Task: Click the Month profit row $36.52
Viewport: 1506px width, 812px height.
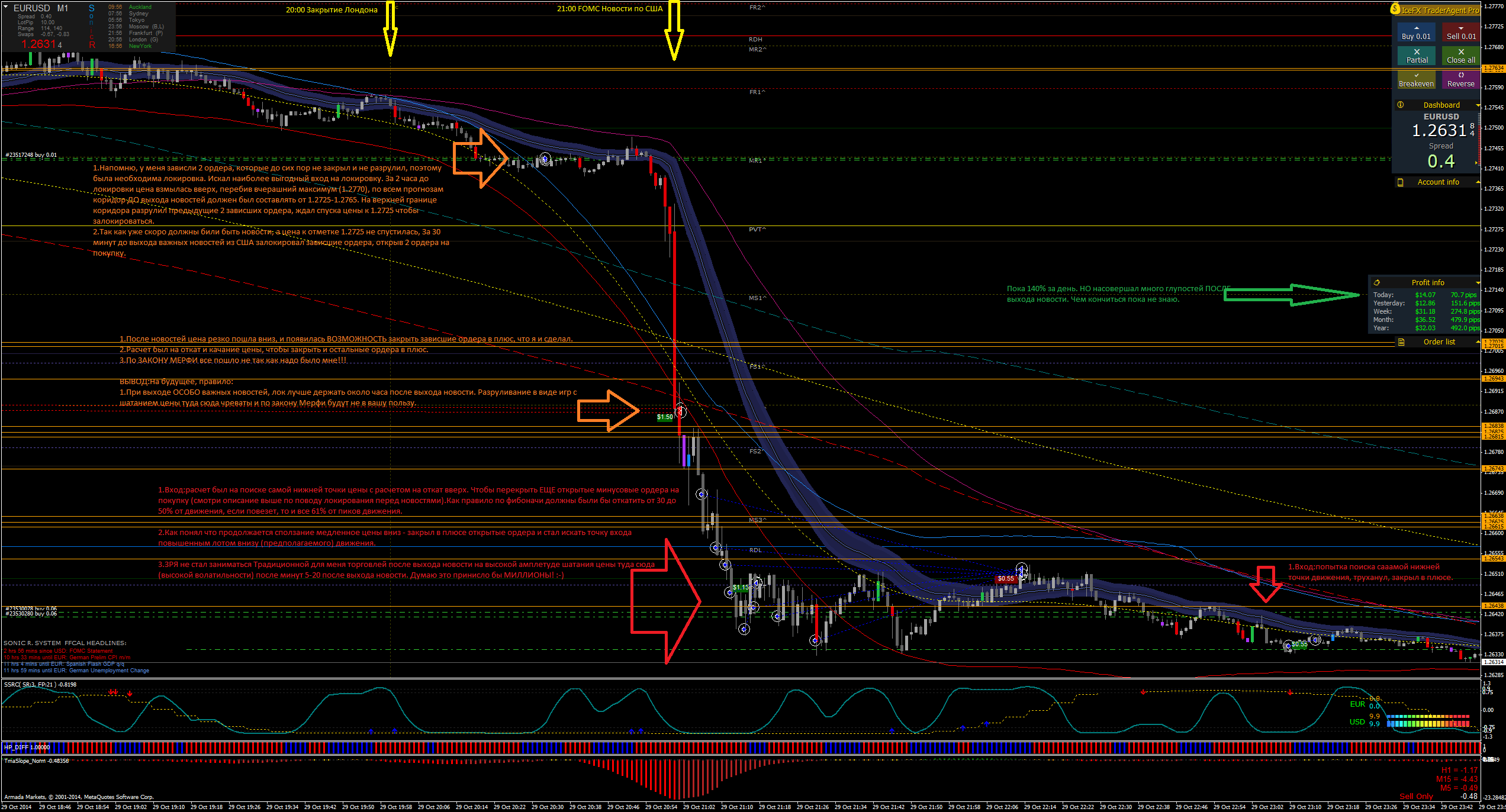Action: tap(1426, 320)
